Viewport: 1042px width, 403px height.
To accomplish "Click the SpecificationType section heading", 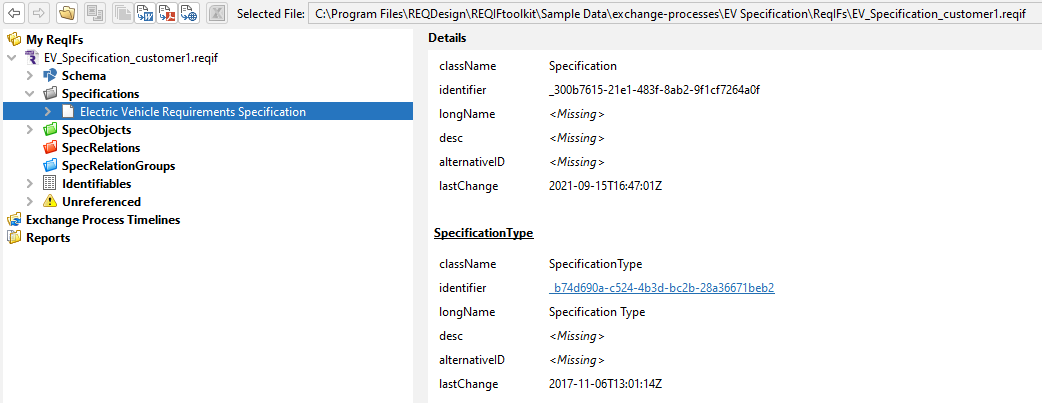I will pos(483,233).
